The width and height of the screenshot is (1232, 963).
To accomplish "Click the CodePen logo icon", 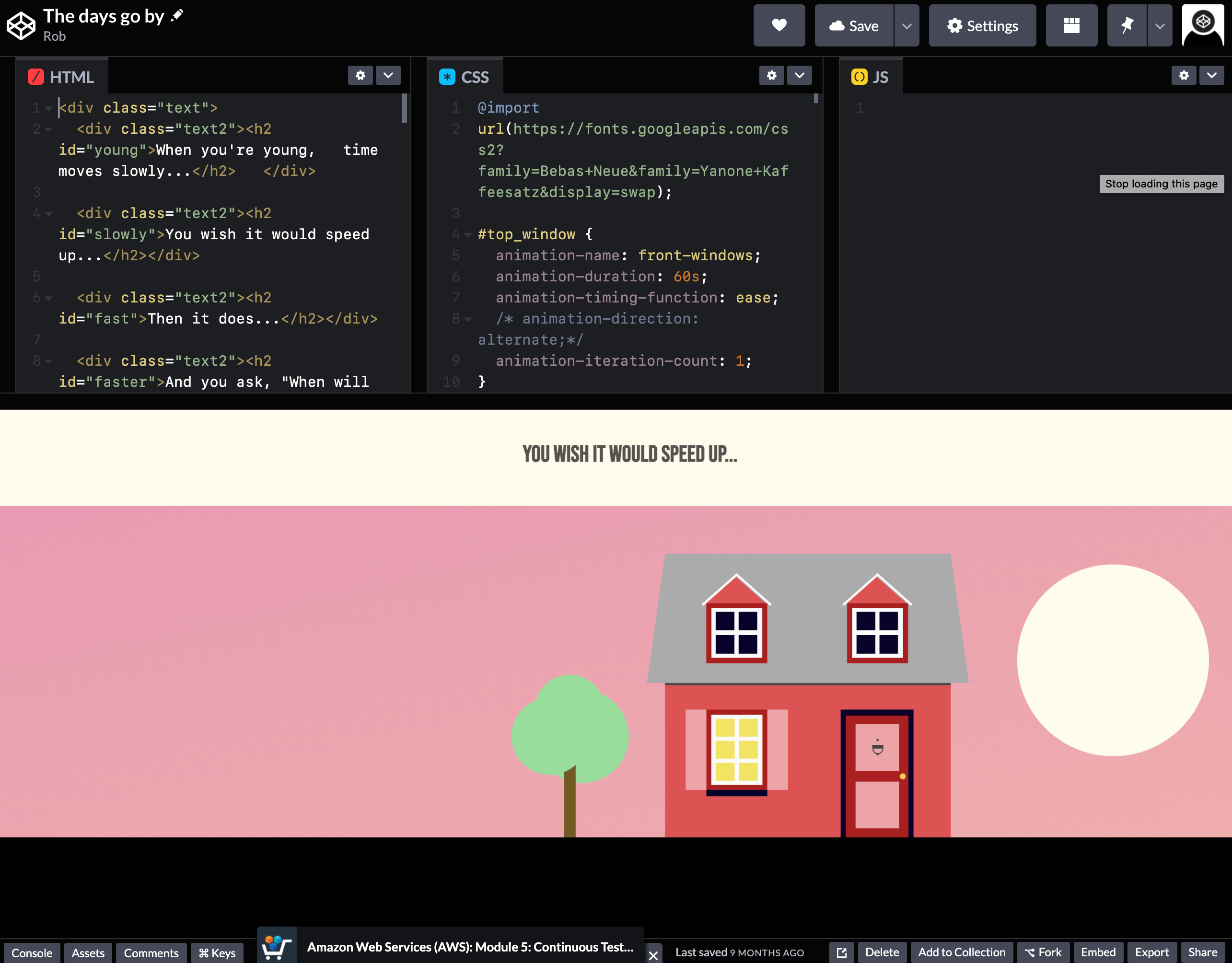I will point(21,26).
